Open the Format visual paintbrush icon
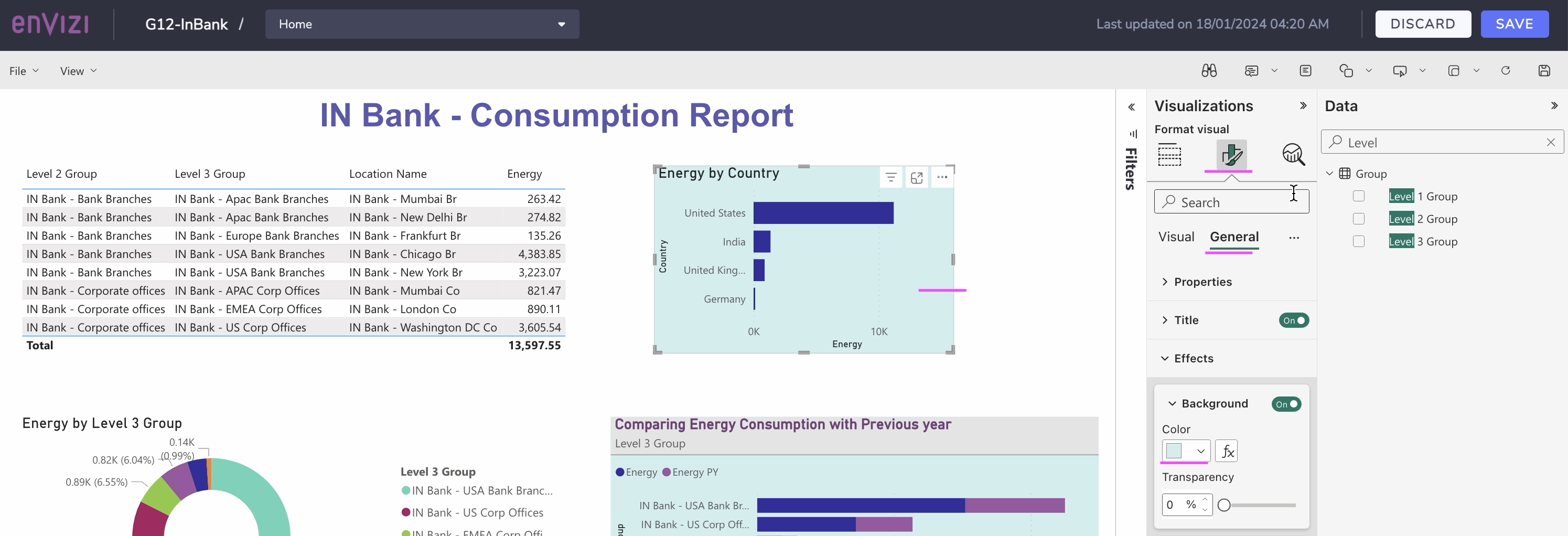This screenshot has height=536, width=1568. [x=1230, y=155]
